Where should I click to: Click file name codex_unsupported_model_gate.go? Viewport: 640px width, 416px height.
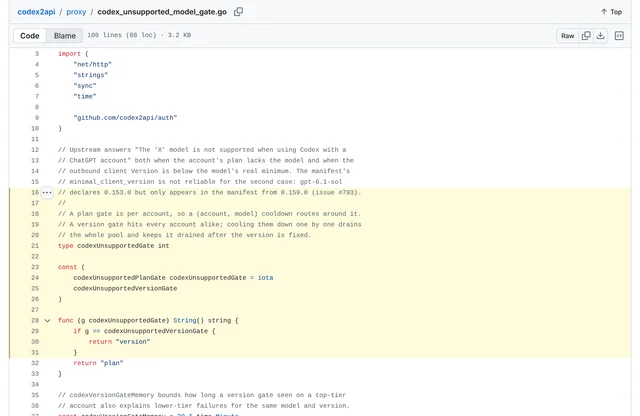point(162,12)
